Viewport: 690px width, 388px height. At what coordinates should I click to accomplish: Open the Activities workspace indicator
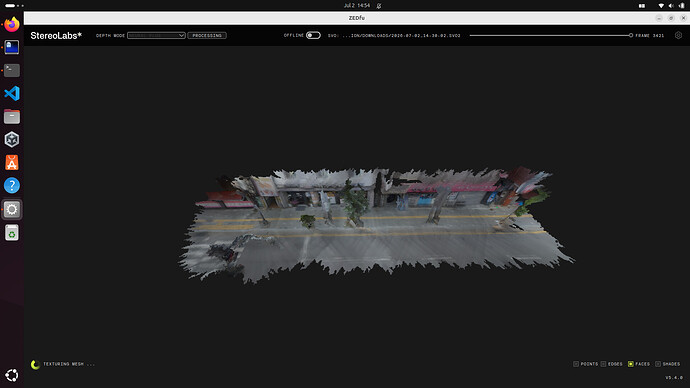click(x=15, y=6)
